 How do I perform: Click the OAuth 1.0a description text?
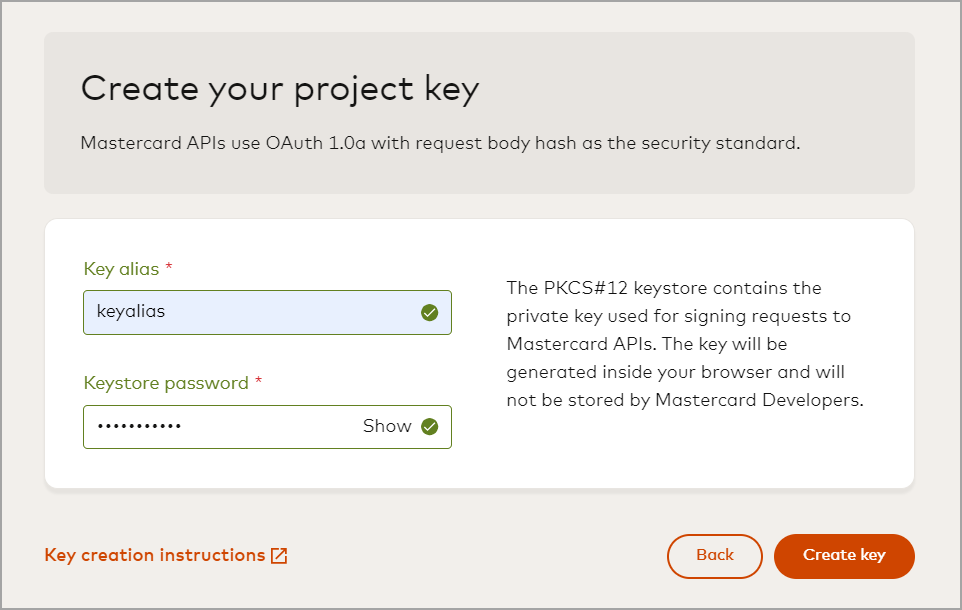click(440, 142)
